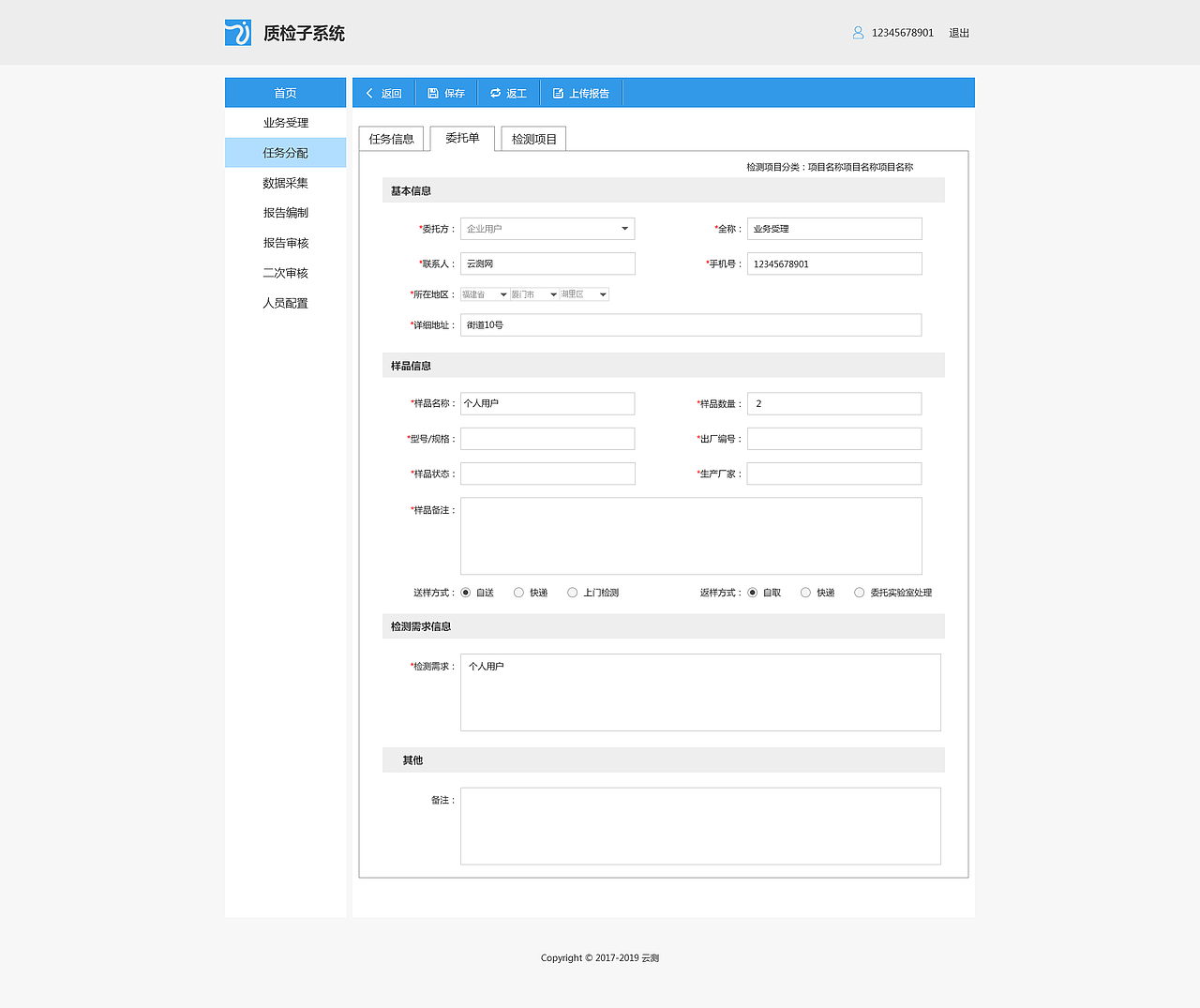Open 二次审核 in the sidebar
This screenshot has width=1200, height=1008.
pos(286,273)
